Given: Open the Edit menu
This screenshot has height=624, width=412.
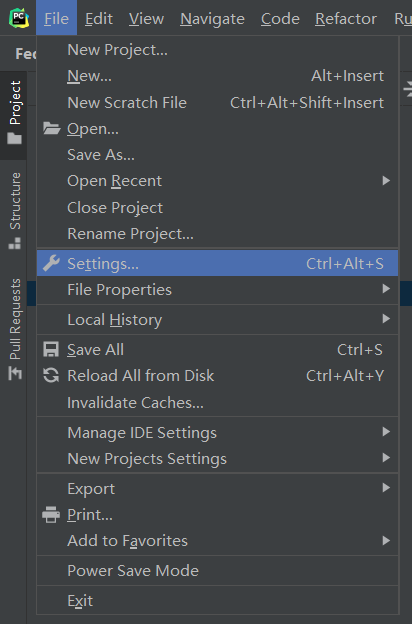Looking at the screenshot, I should click(99, 18).
